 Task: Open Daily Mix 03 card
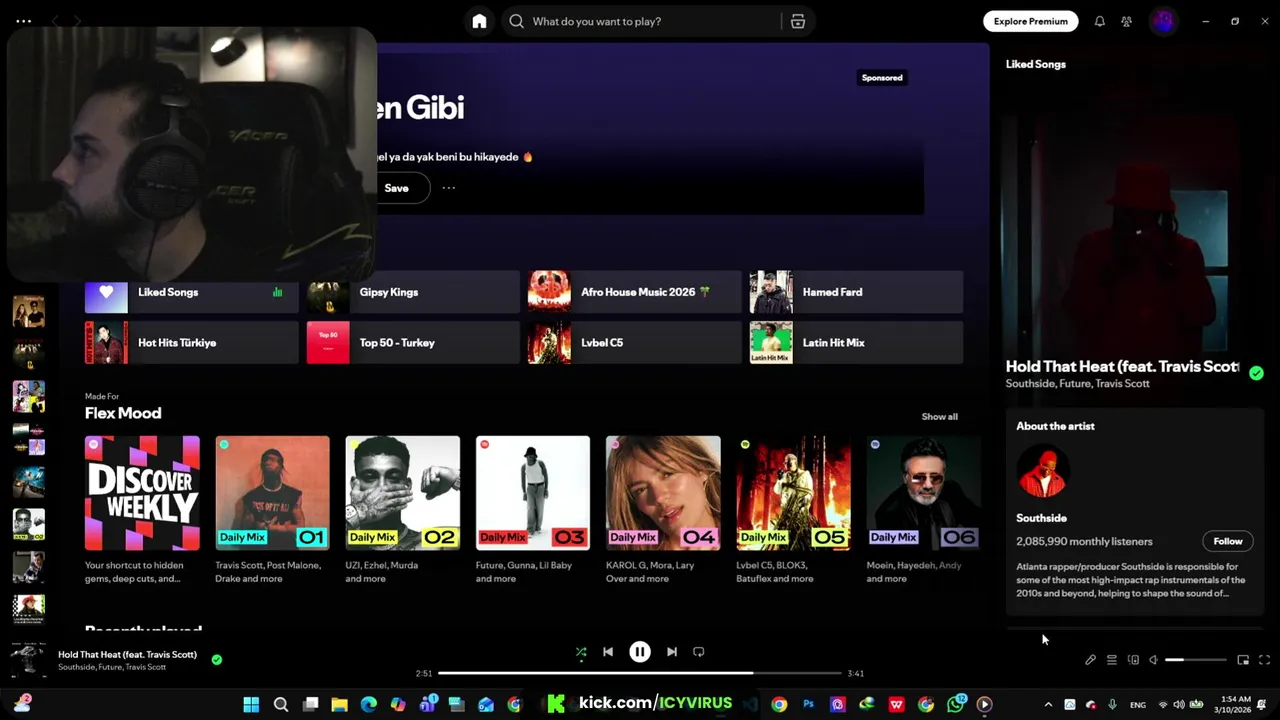[533, 511]
